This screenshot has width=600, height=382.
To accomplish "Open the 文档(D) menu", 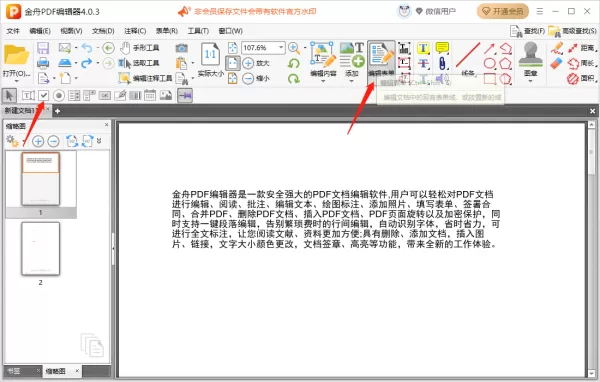I will (103, 31).
